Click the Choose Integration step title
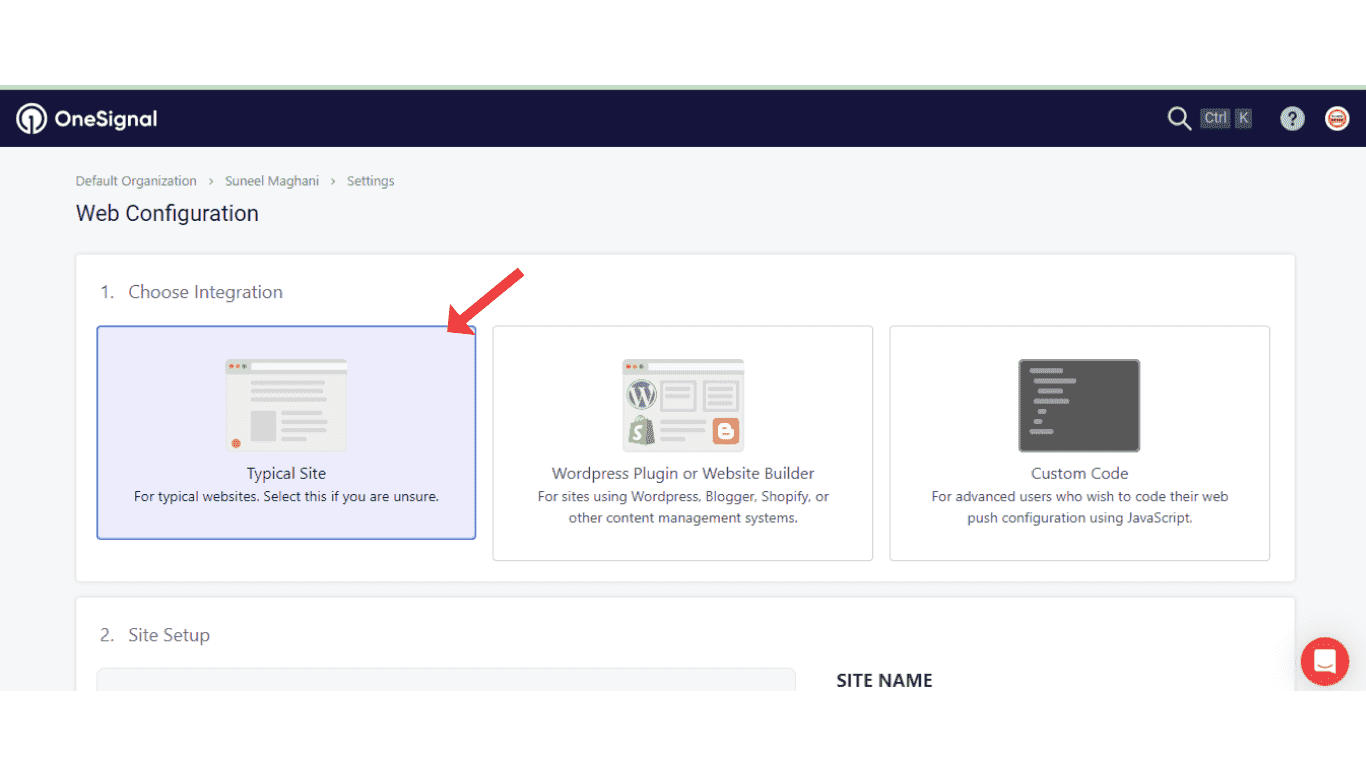The height and width of the screenshot is (768, 1366). (205, 292)
